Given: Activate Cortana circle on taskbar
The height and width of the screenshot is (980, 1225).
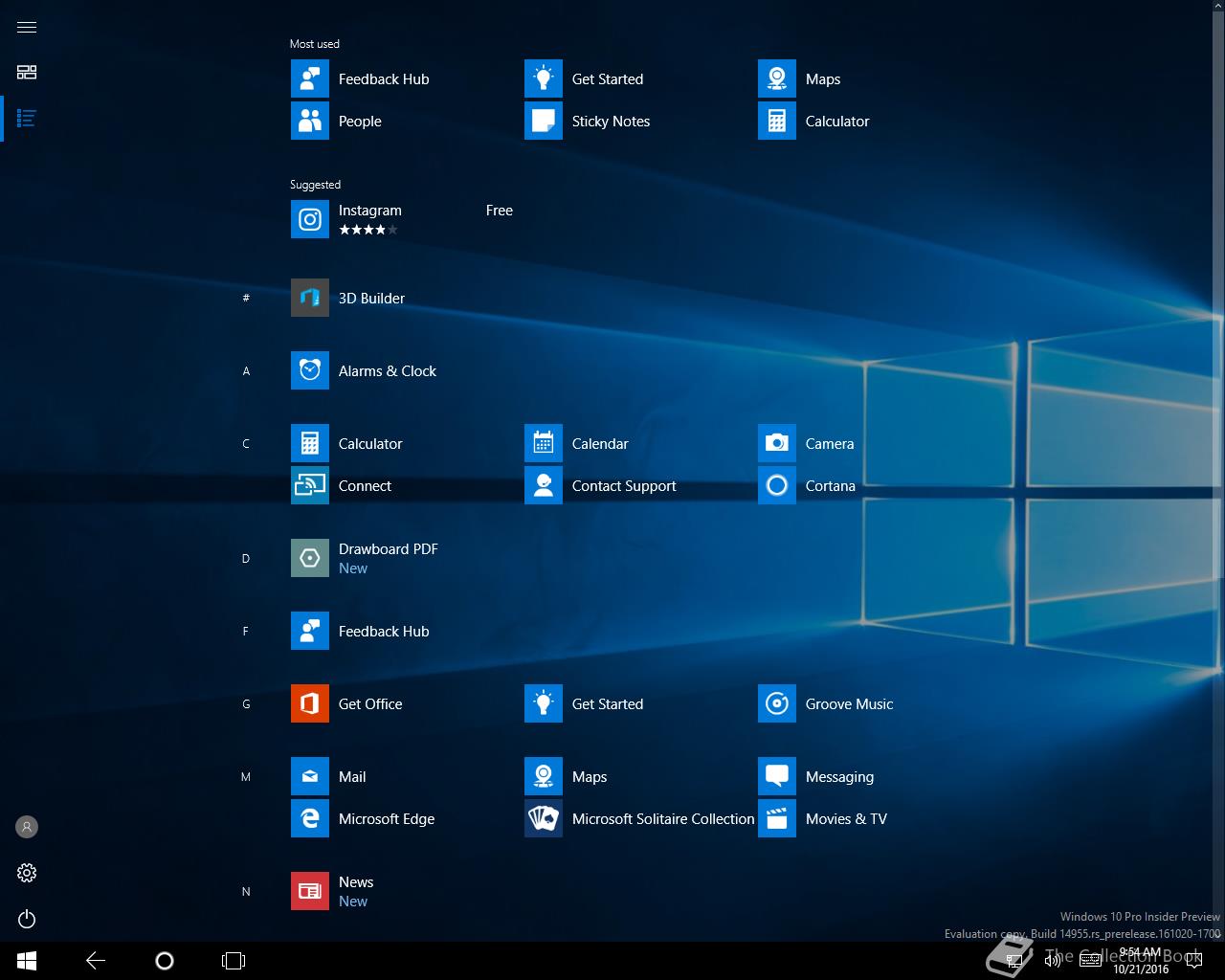Looking at the screenshot, I should point(165,961).
